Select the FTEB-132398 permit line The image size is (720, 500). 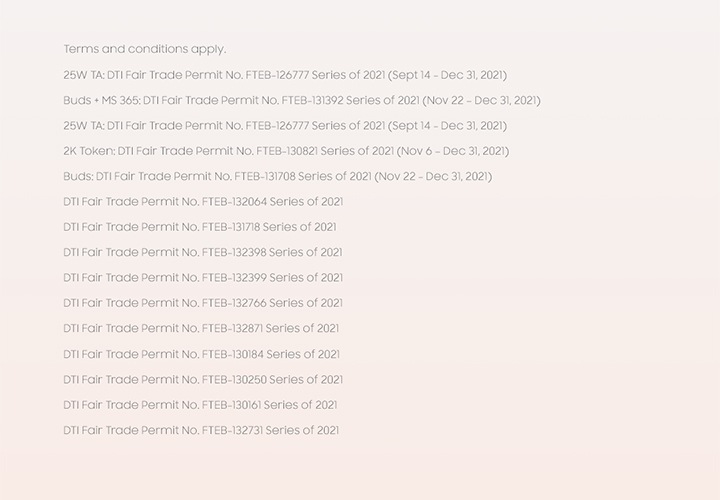[203, 252]
